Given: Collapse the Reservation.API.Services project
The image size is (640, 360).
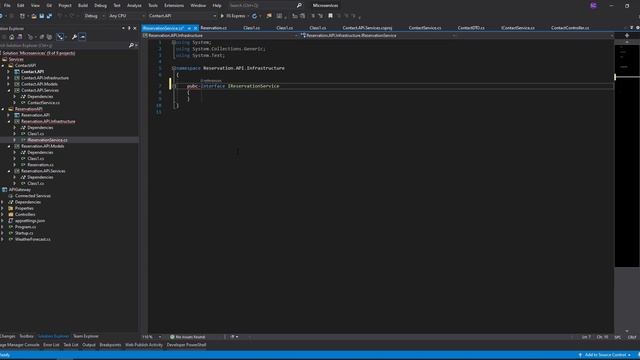Looking at the screenshot, I should pyautogui.click(x=9, y=171).
